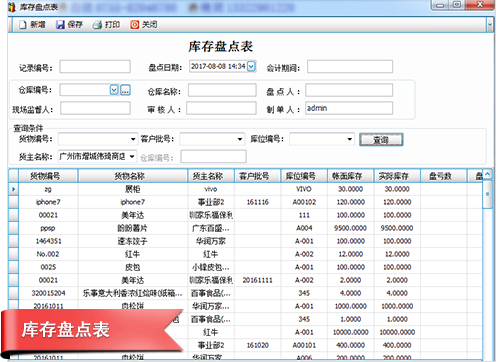The image size is (498, 362).
Task: Click the app icon in title bar
Action: coord(12,7)
